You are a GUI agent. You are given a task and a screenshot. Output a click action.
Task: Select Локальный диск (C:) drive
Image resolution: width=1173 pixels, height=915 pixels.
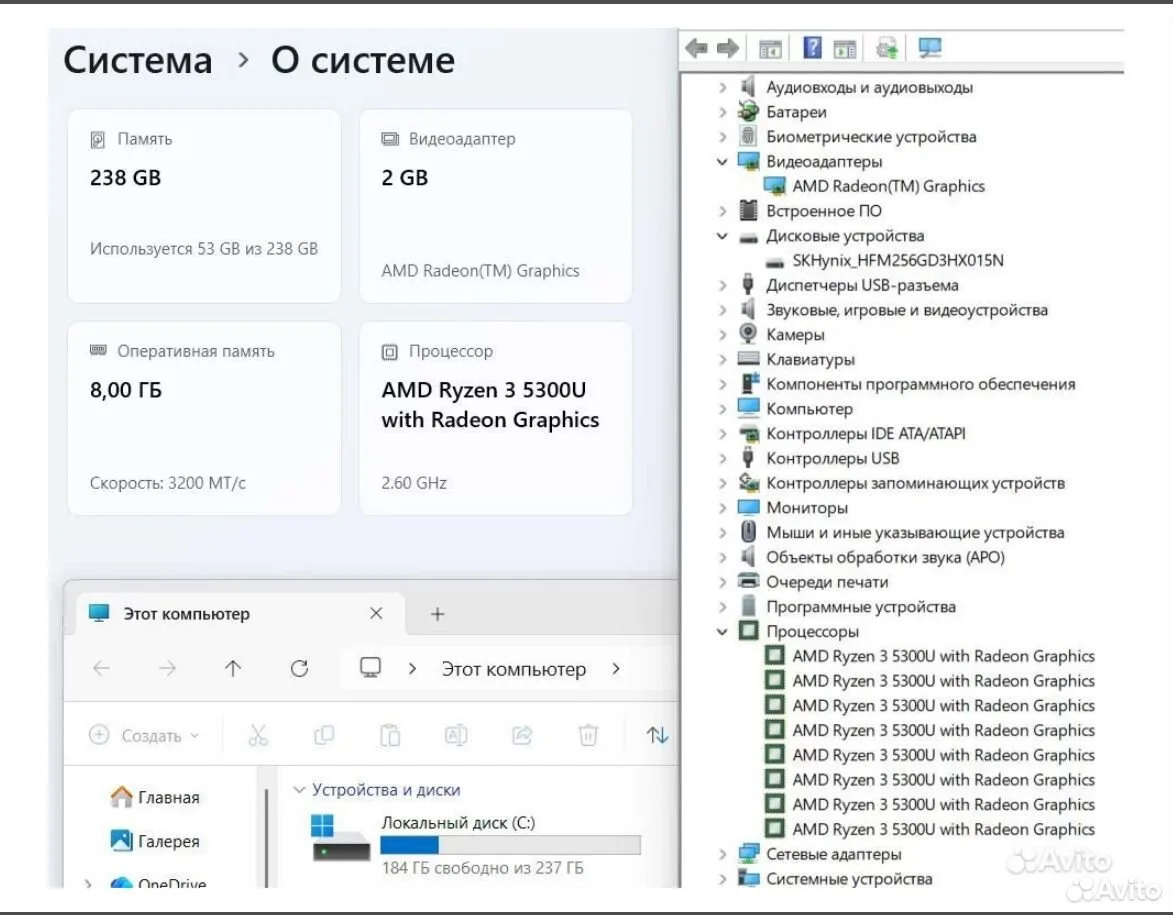[475, 845]
